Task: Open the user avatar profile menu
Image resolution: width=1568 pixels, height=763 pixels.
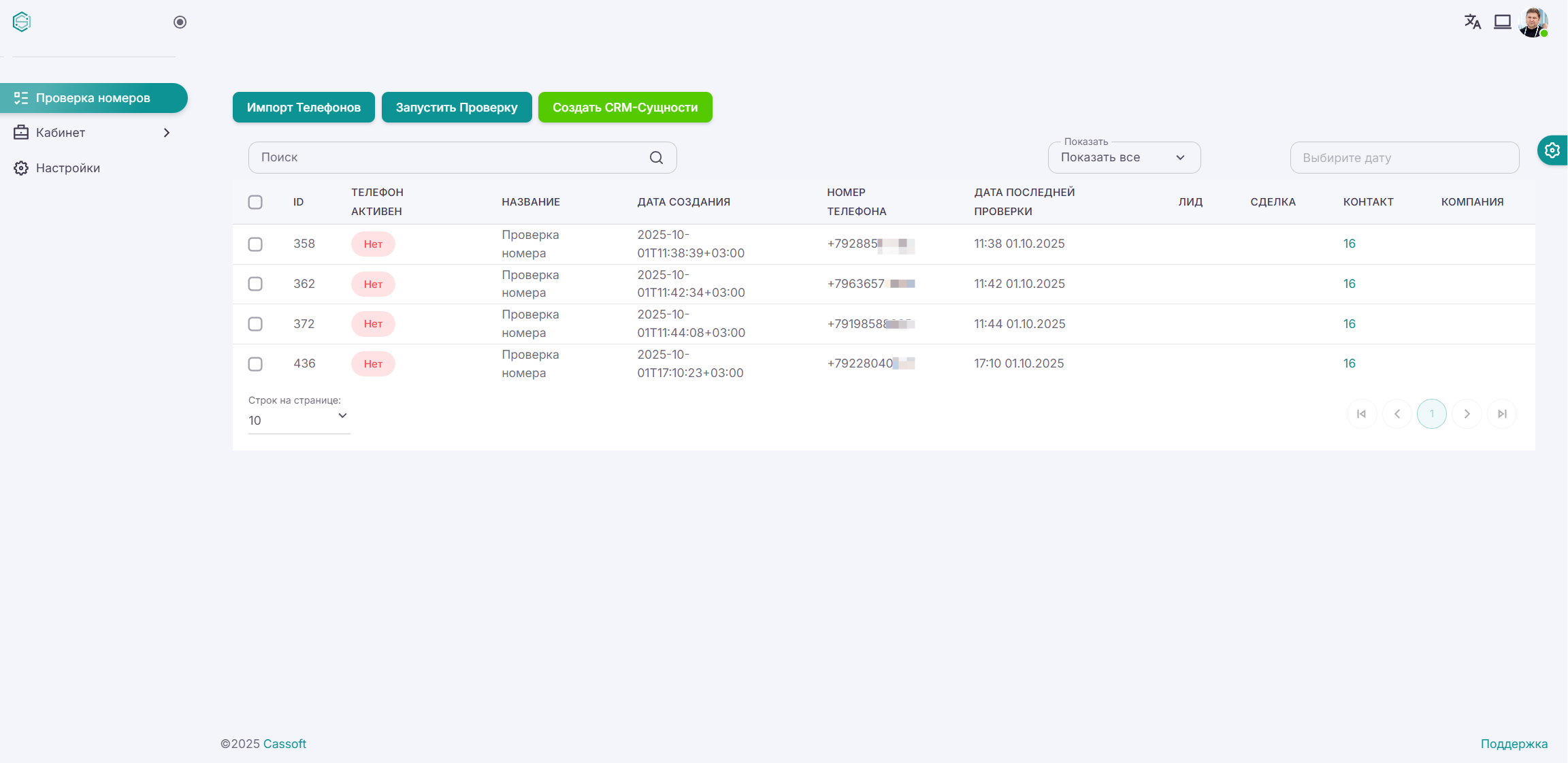Action: pyautogui.click(x=1533, y=22)
